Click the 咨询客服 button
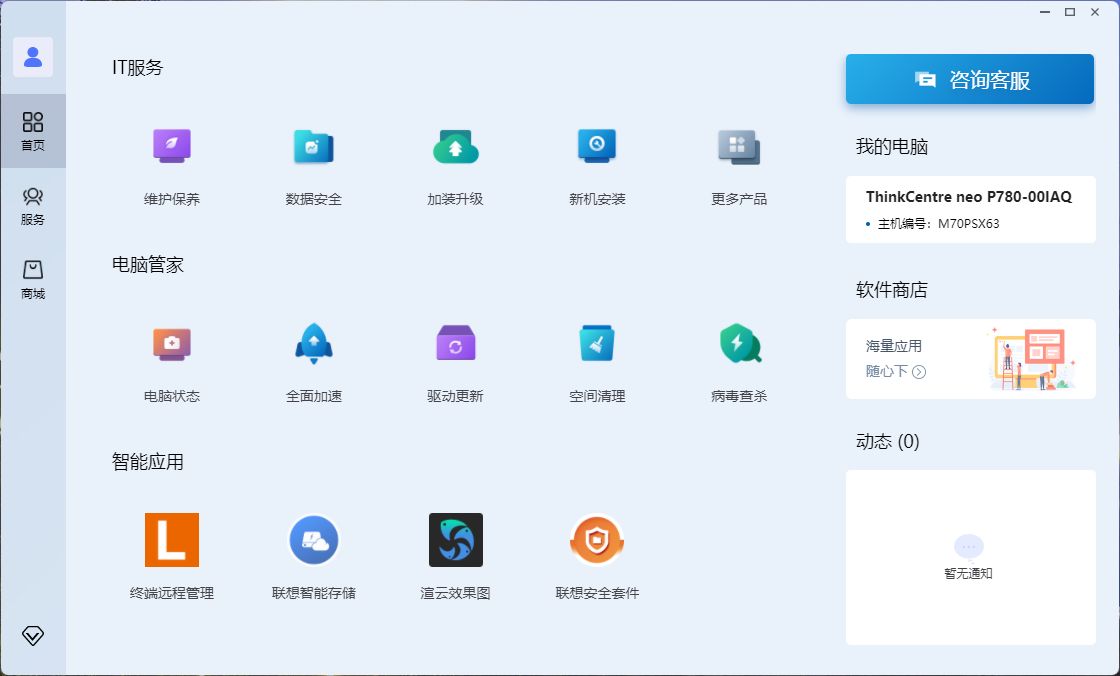 point(968,79)
